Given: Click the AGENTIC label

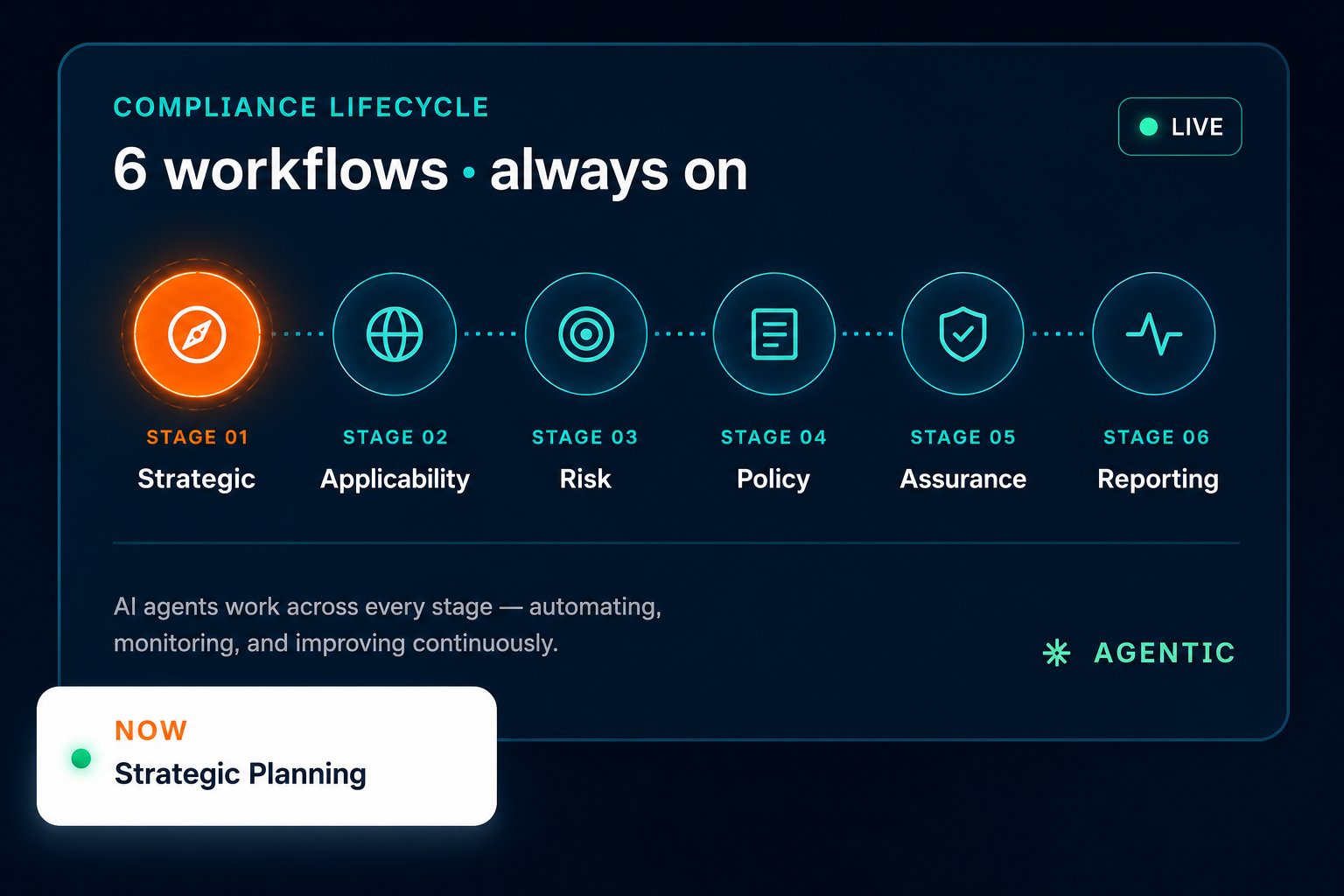Looking at the screenshot, I should tap(1165, 653).
